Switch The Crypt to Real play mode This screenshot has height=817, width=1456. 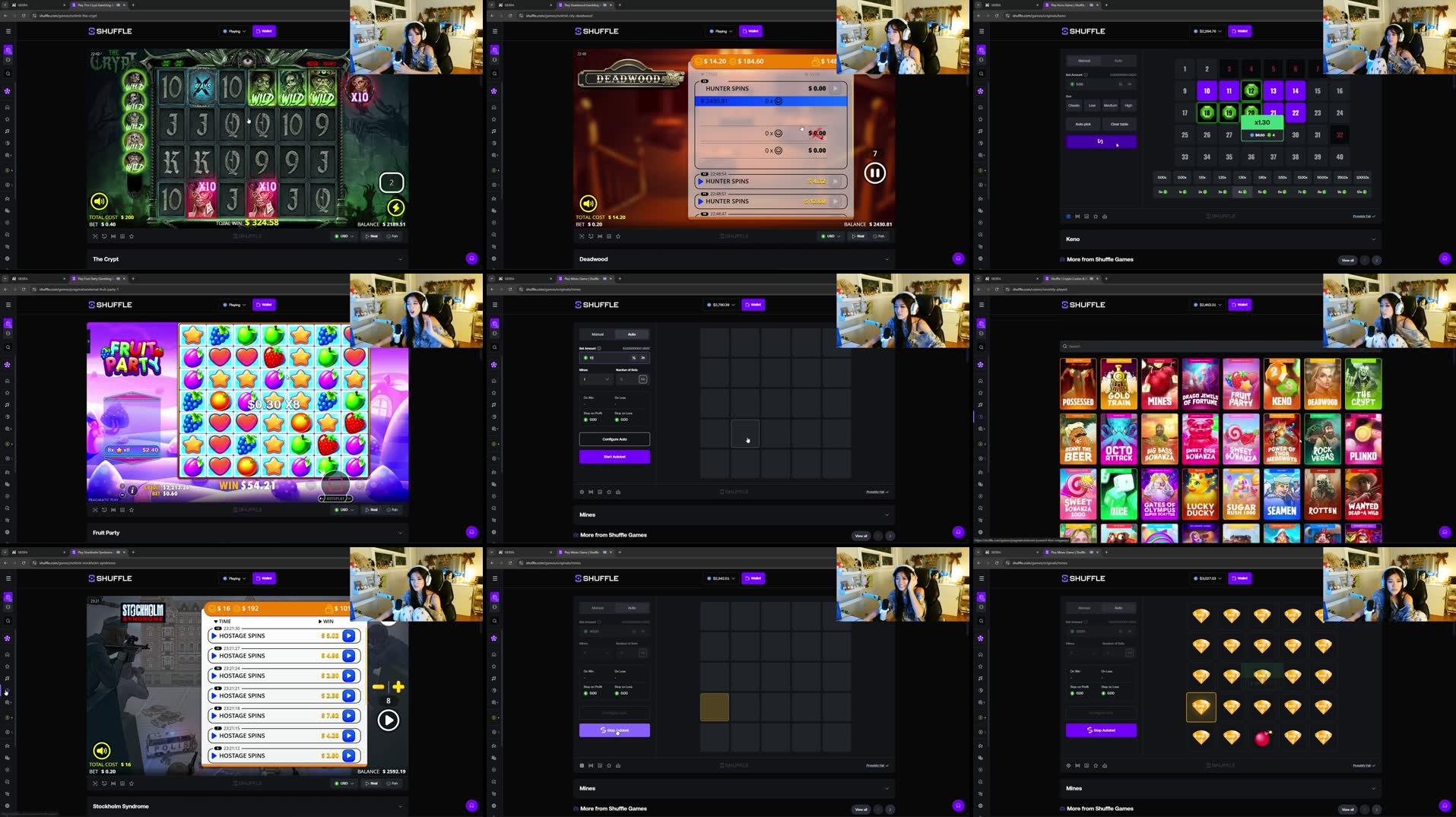tap(372, 236)
